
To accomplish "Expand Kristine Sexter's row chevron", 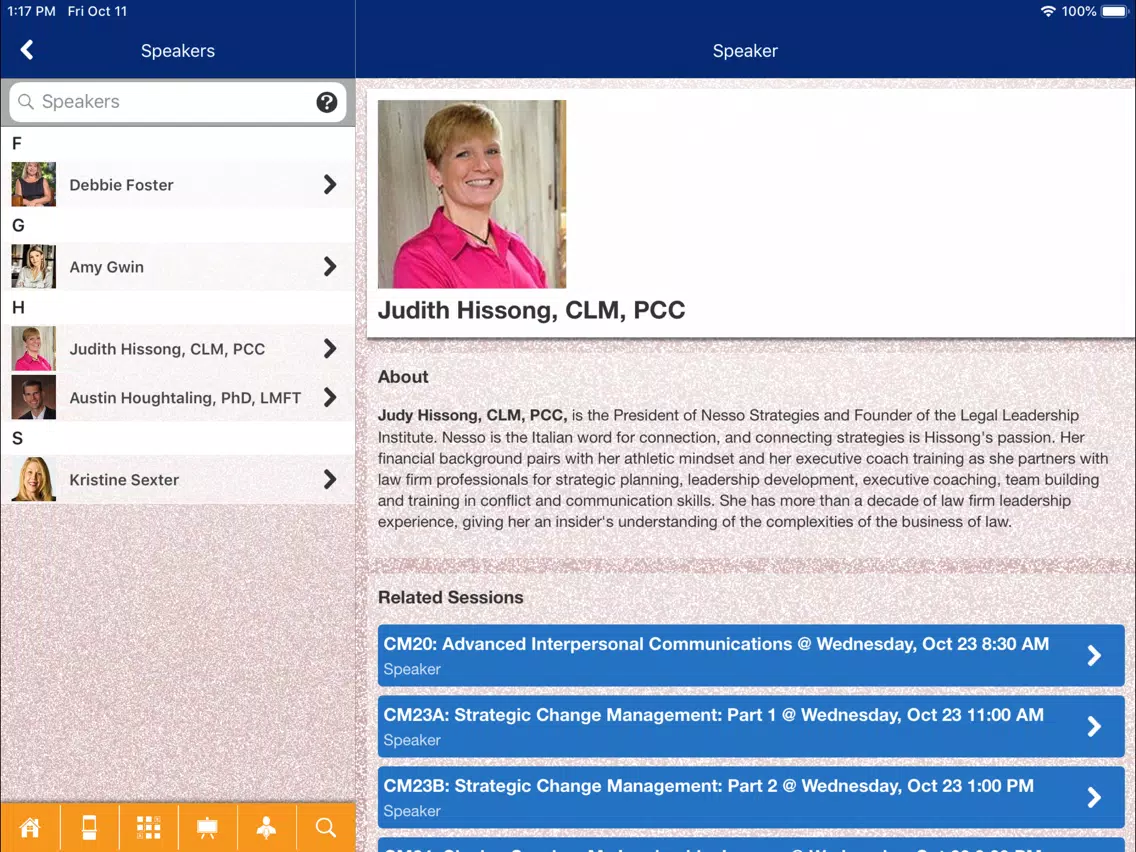I will tap(330, 479).
